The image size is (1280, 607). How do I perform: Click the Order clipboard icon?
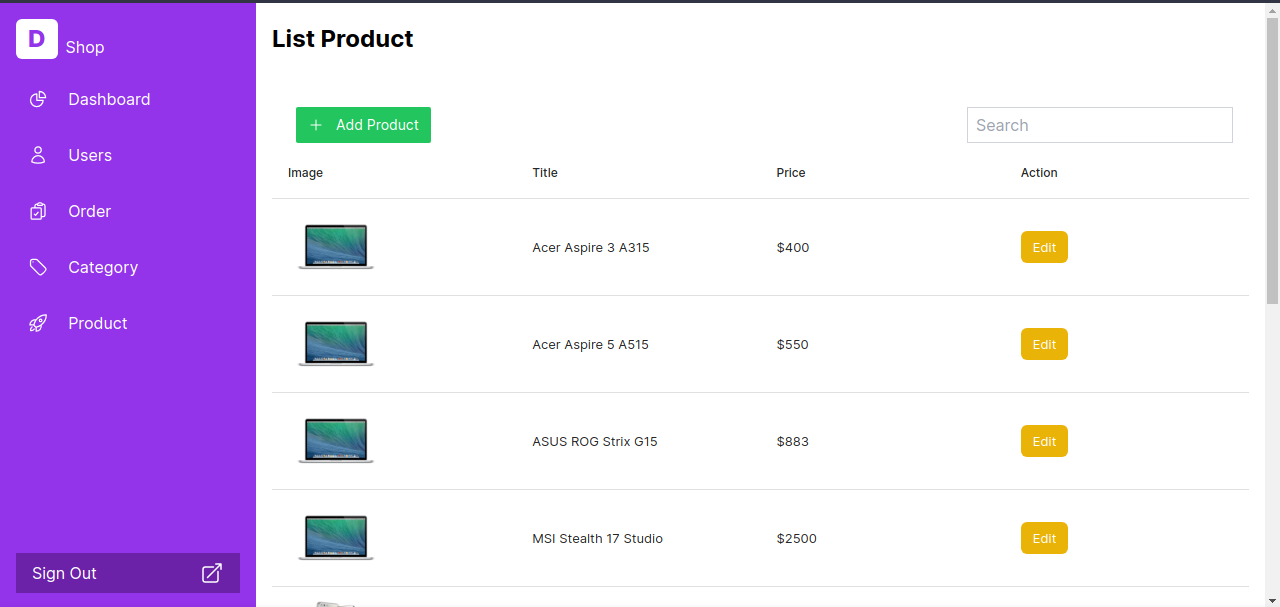point(38,211)
